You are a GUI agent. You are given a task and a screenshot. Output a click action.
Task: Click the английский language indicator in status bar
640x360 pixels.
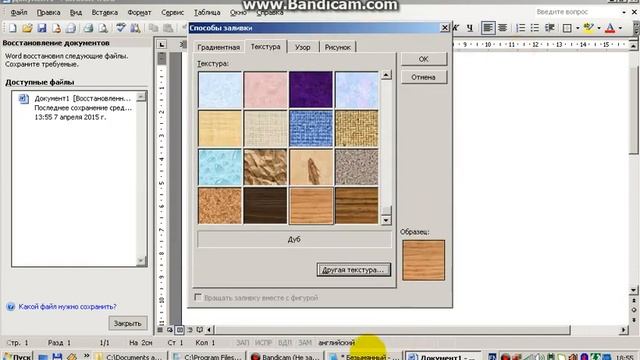(336, 342)
